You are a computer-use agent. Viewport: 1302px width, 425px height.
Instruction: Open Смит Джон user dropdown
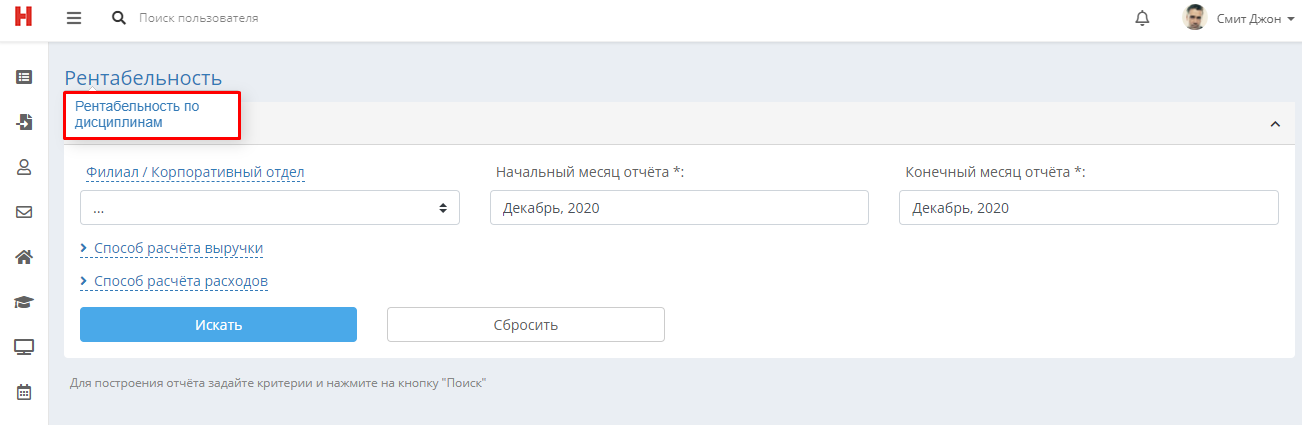1239,18
